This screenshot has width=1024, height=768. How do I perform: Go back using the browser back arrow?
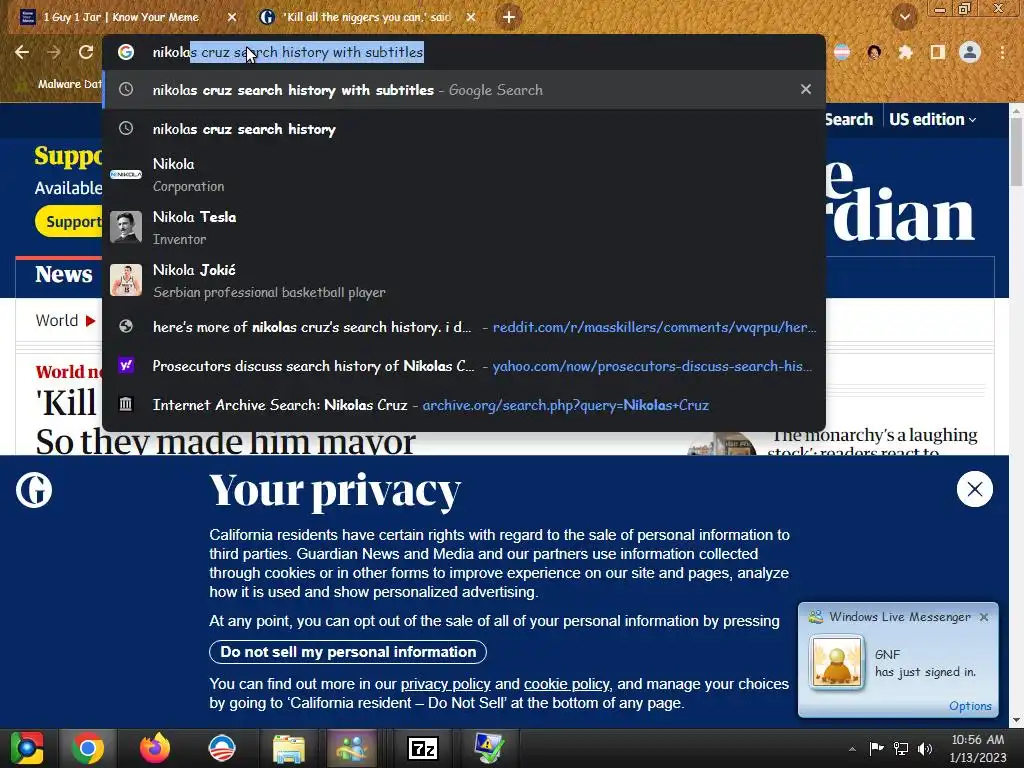click(x=22, y=52)
